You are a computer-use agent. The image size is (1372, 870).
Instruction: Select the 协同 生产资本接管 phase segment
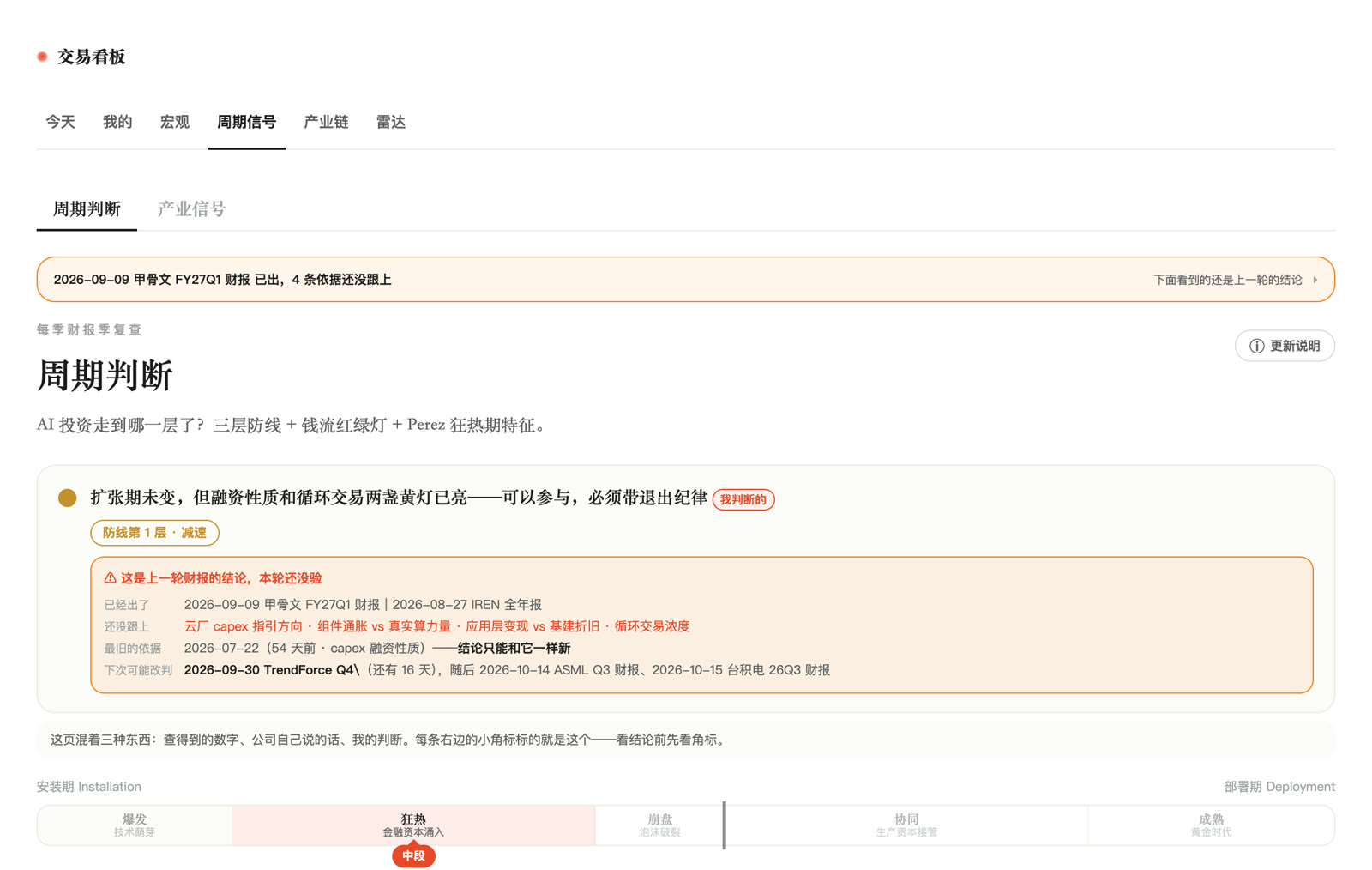coord(906,825)
